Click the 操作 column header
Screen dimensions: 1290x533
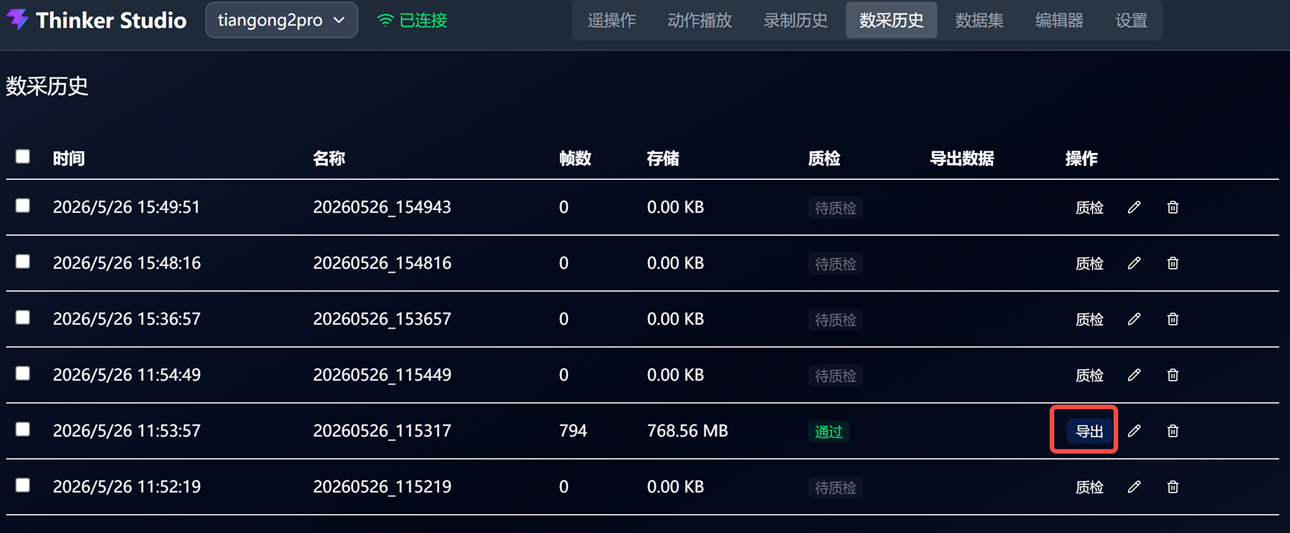pyautogui.click(x=1082, y=158)
